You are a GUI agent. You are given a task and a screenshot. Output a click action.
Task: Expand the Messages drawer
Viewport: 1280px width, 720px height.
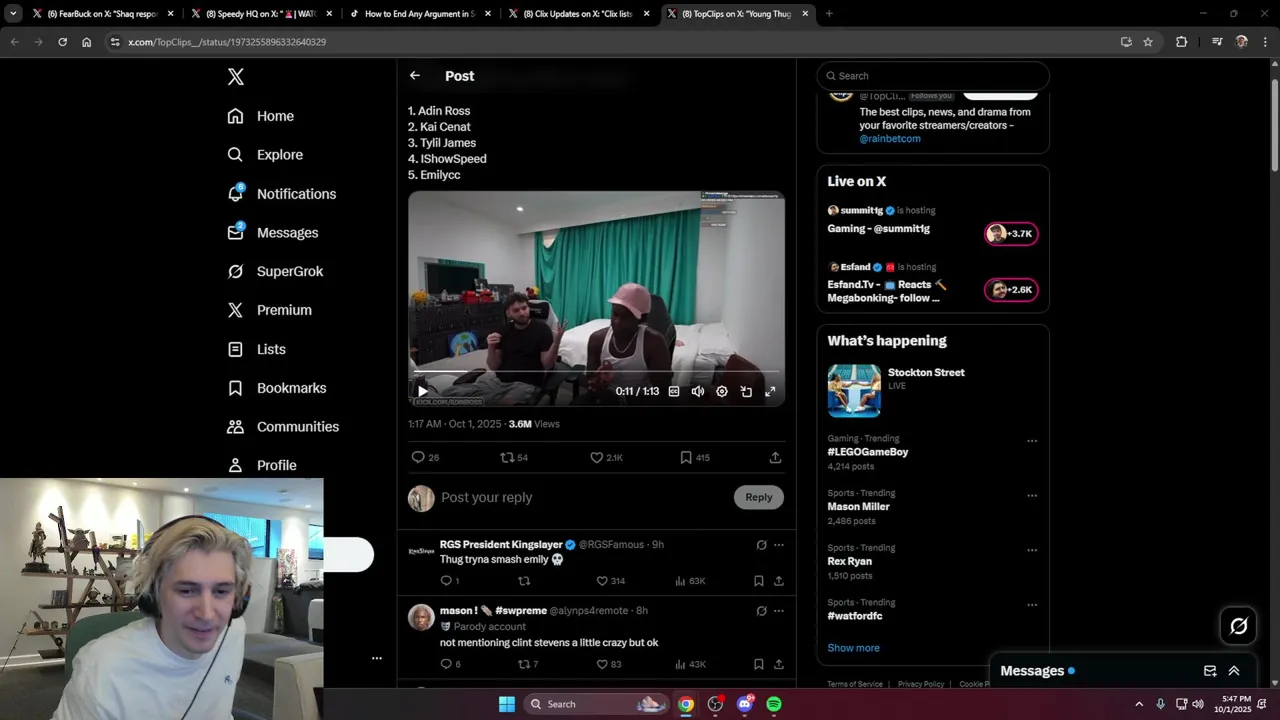click(x=1234, y=671)
